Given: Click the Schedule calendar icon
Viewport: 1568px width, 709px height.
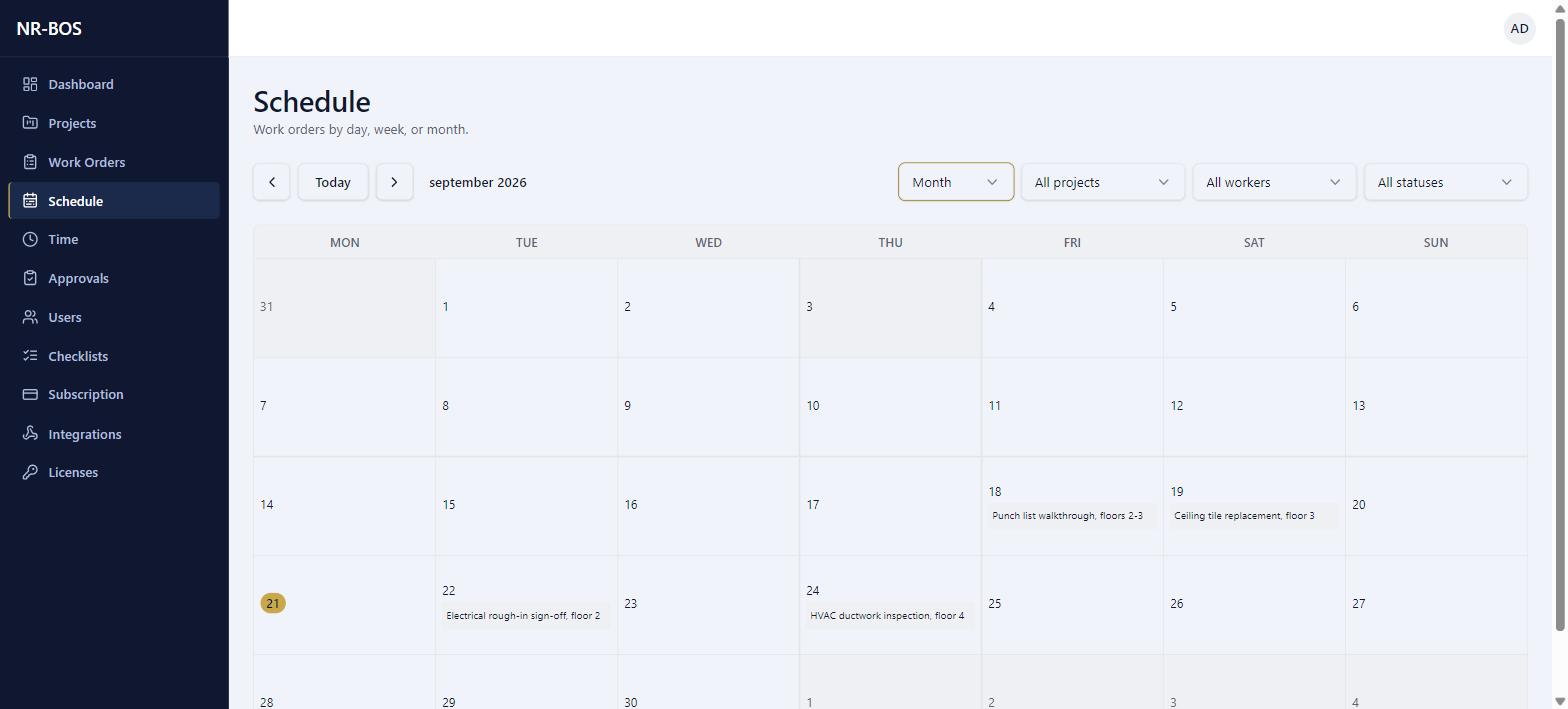Looking at the screenshot, I should tap(30, 201).
